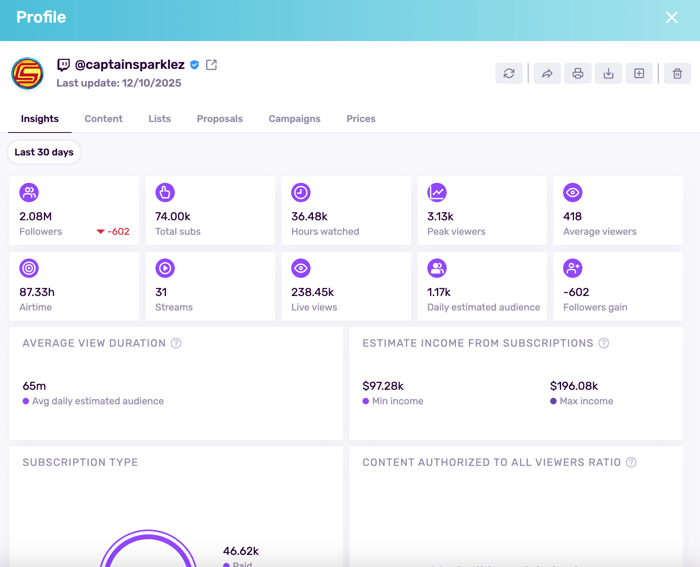Click the Followers stat card
Image resolution: width=700 pixels, height=567 pixels.
(75, 211)
